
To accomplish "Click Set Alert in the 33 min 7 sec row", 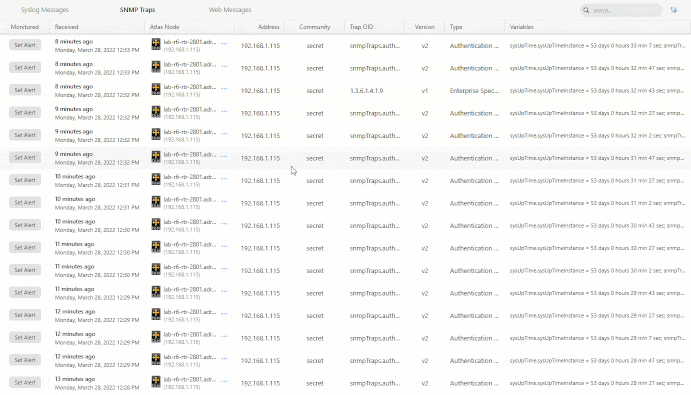I will 25,45.
